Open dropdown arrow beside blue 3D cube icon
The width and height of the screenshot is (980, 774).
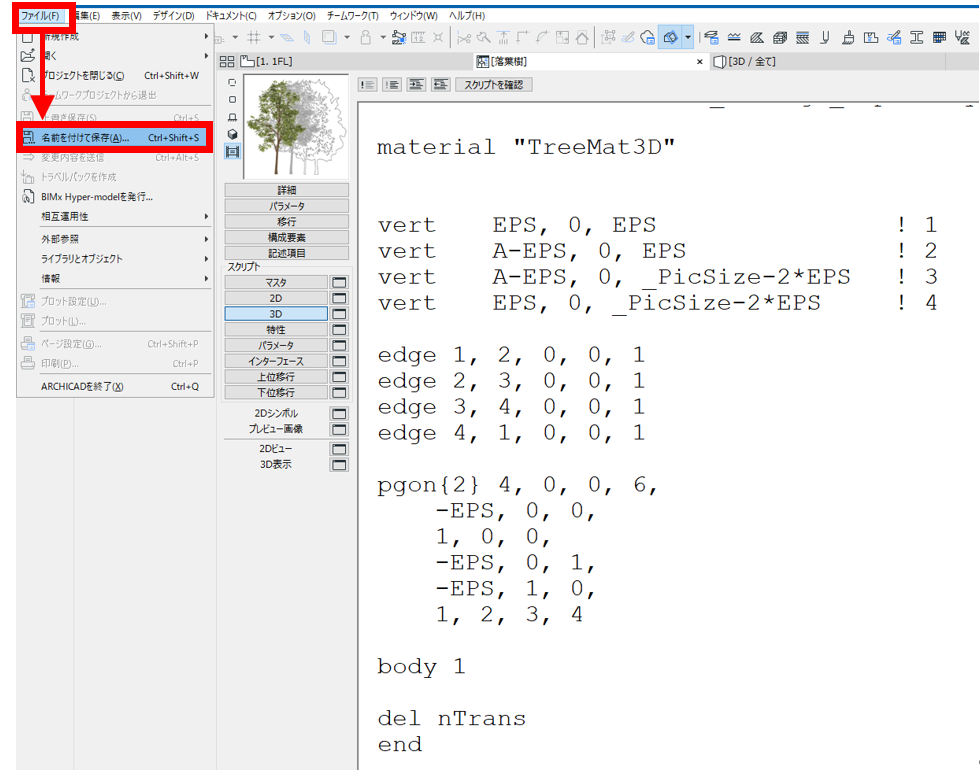[x=688, y=38]
